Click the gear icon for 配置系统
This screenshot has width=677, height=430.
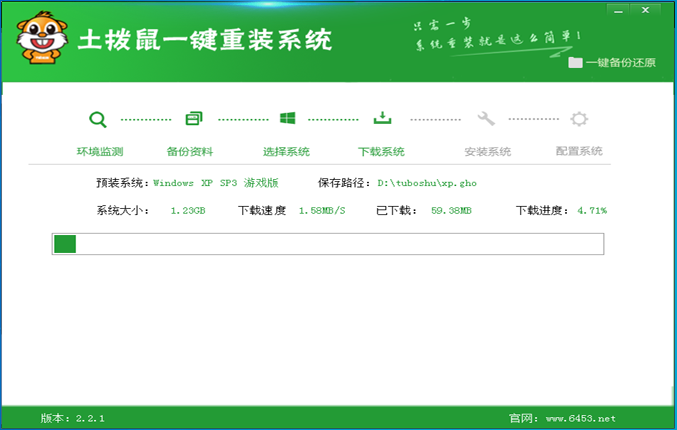pyautogui.click(x=579, y=119)
